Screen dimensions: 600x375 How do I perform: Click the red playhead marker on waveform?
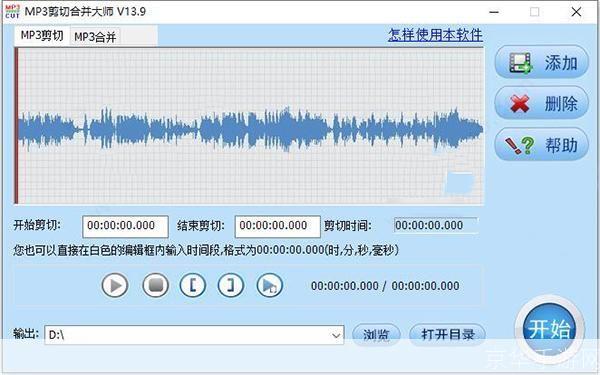pyautogui.click(x=16, y=126)
